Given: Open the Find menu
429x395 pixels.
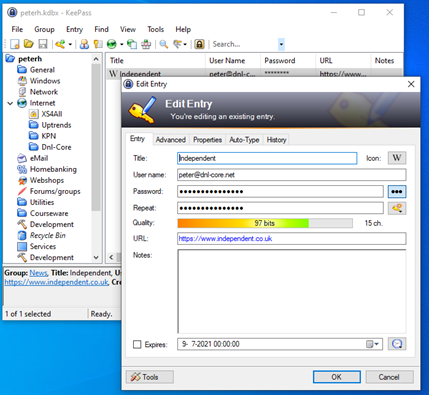Looking at the screenshot, I should coord(101,29).
